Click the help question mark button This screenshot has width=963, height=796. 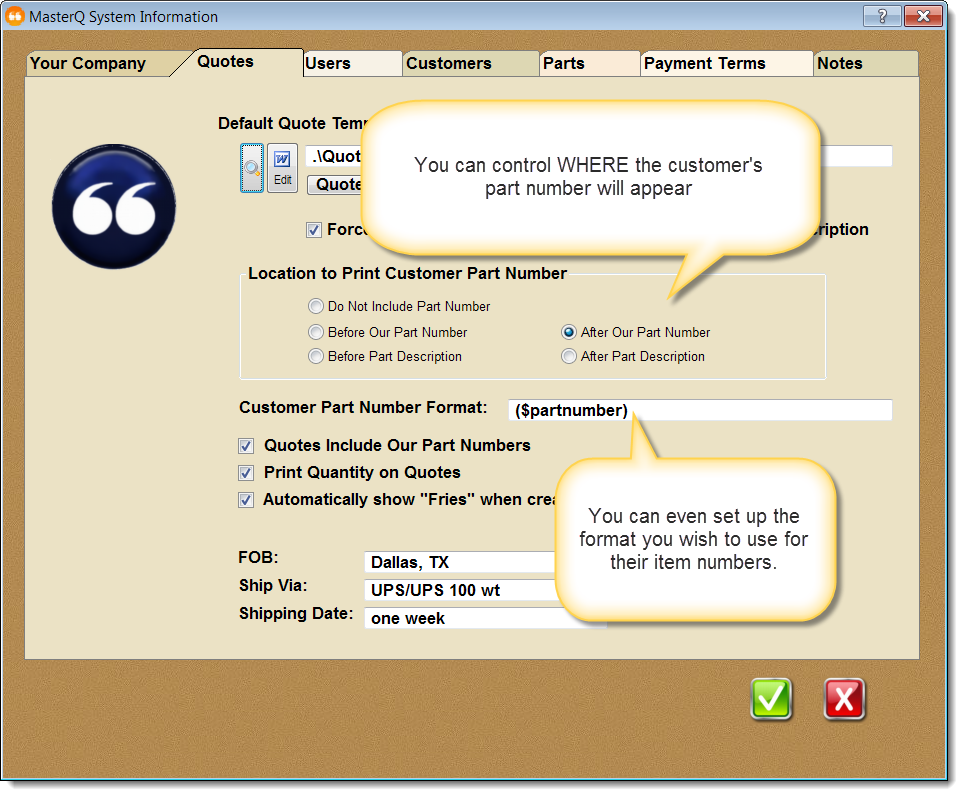pyautogui.click(x=881, y=16)
